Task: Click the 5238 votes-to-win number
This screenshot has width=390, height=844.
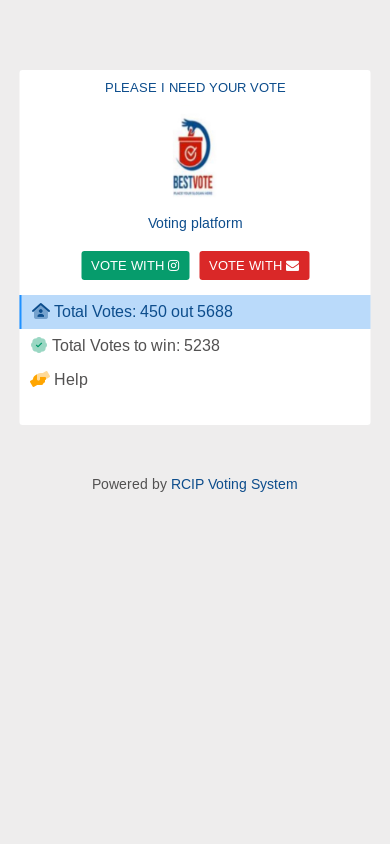Action: (x=202, y=346)
